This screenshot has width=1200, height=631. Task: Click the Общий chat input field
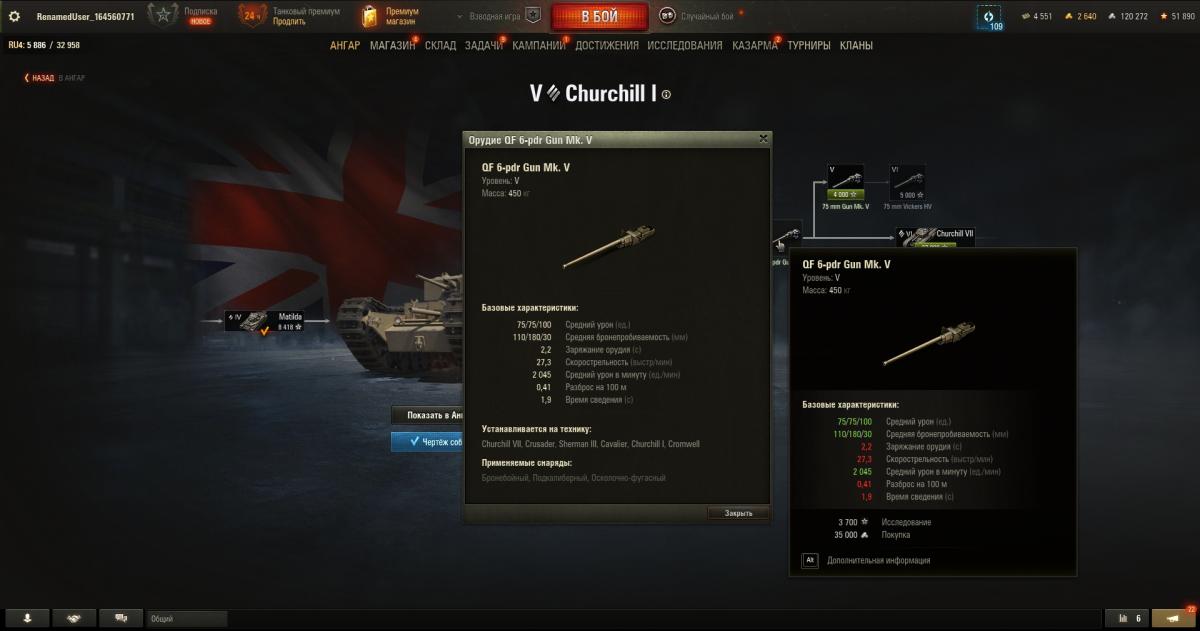pyautogui.click(x=187, y=619)
